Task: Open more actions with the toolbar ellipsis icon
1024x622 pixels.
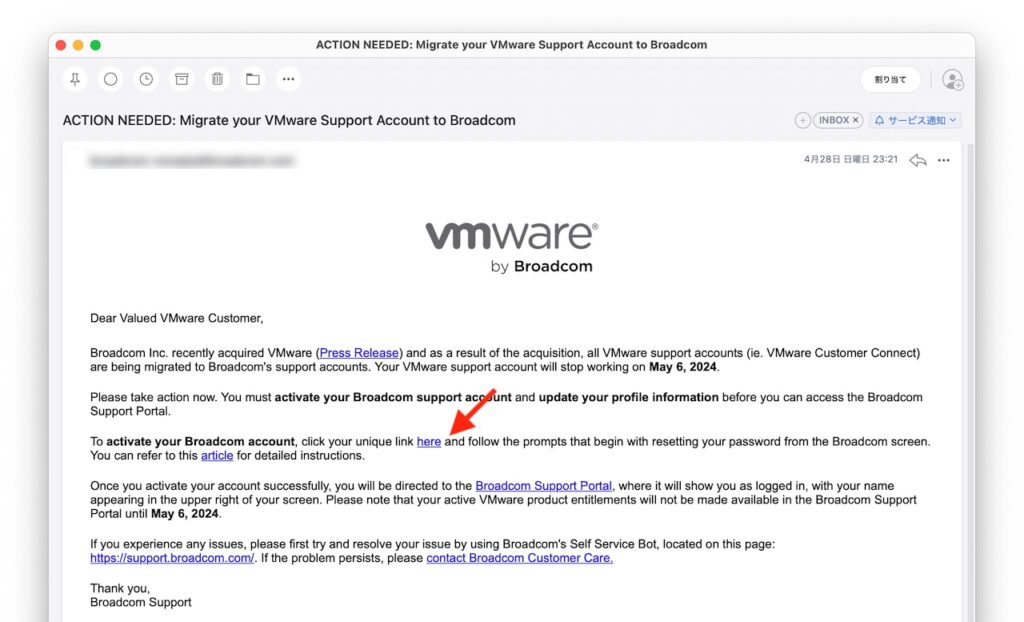Action: pos(289,79)
